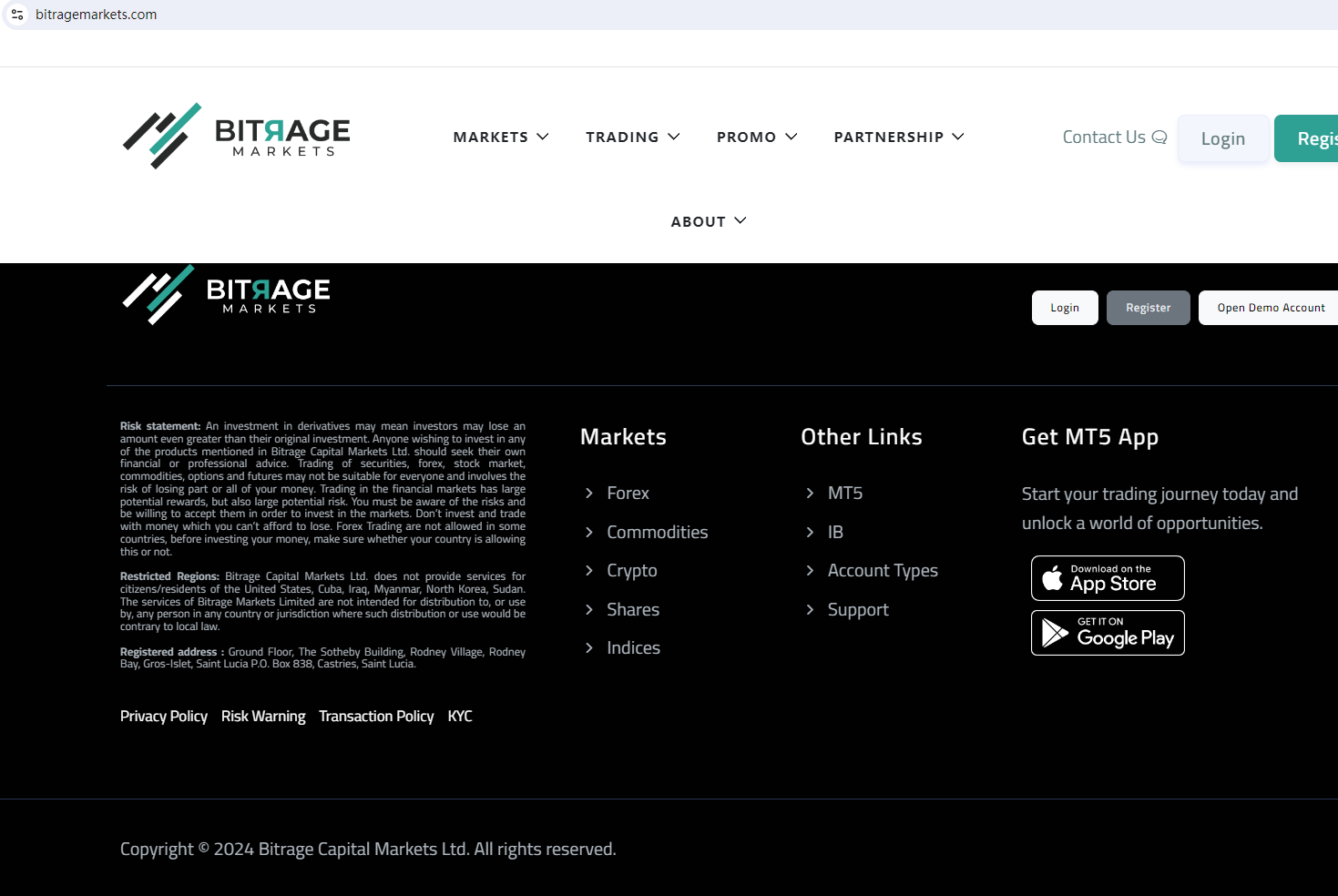Click the browser address bar URL
The width and height of the screenshot is (1338, 896).
tap(97, 15)
